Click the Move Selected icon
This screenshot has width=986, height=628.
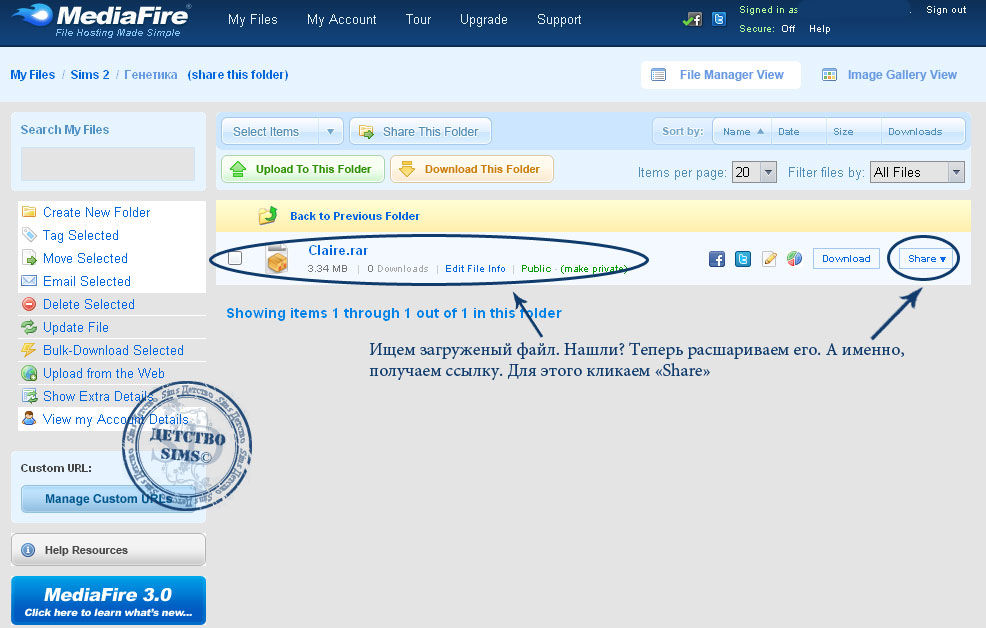tap(29, 258)
